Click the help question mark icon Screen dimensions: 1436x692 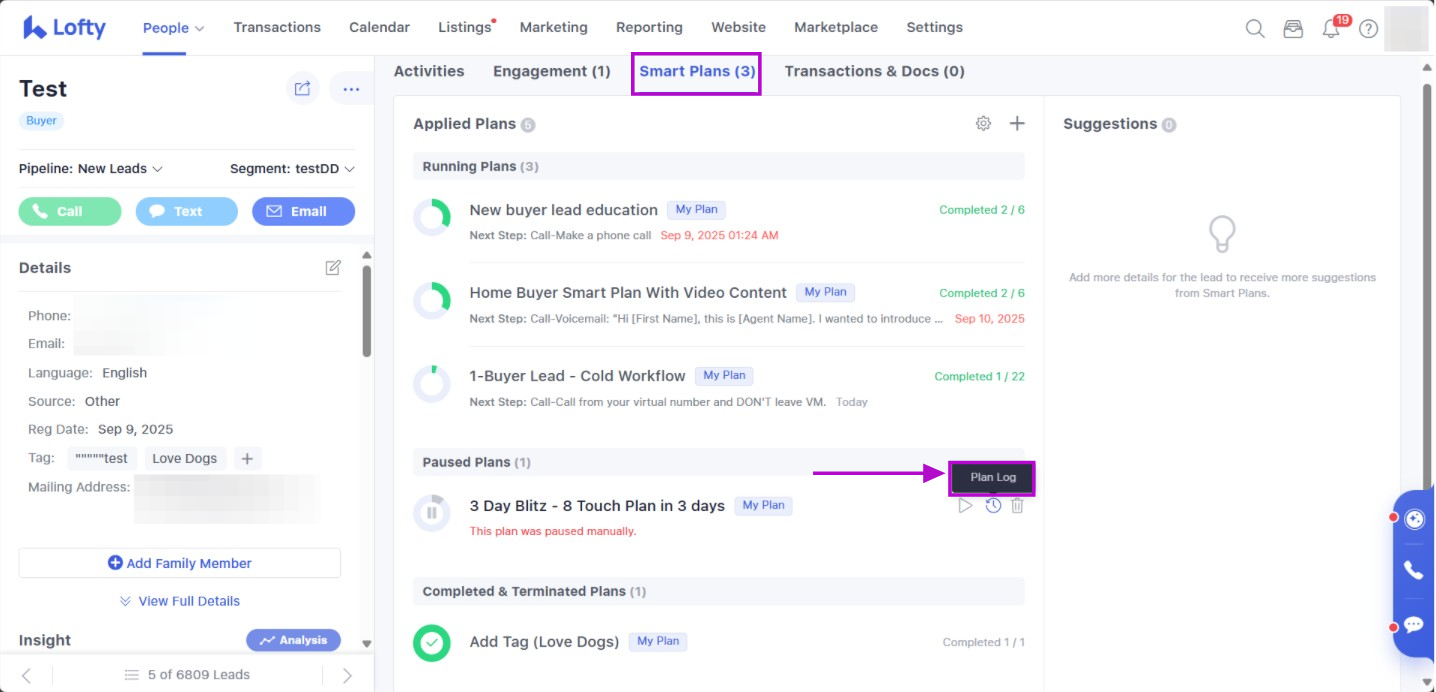1368,29
